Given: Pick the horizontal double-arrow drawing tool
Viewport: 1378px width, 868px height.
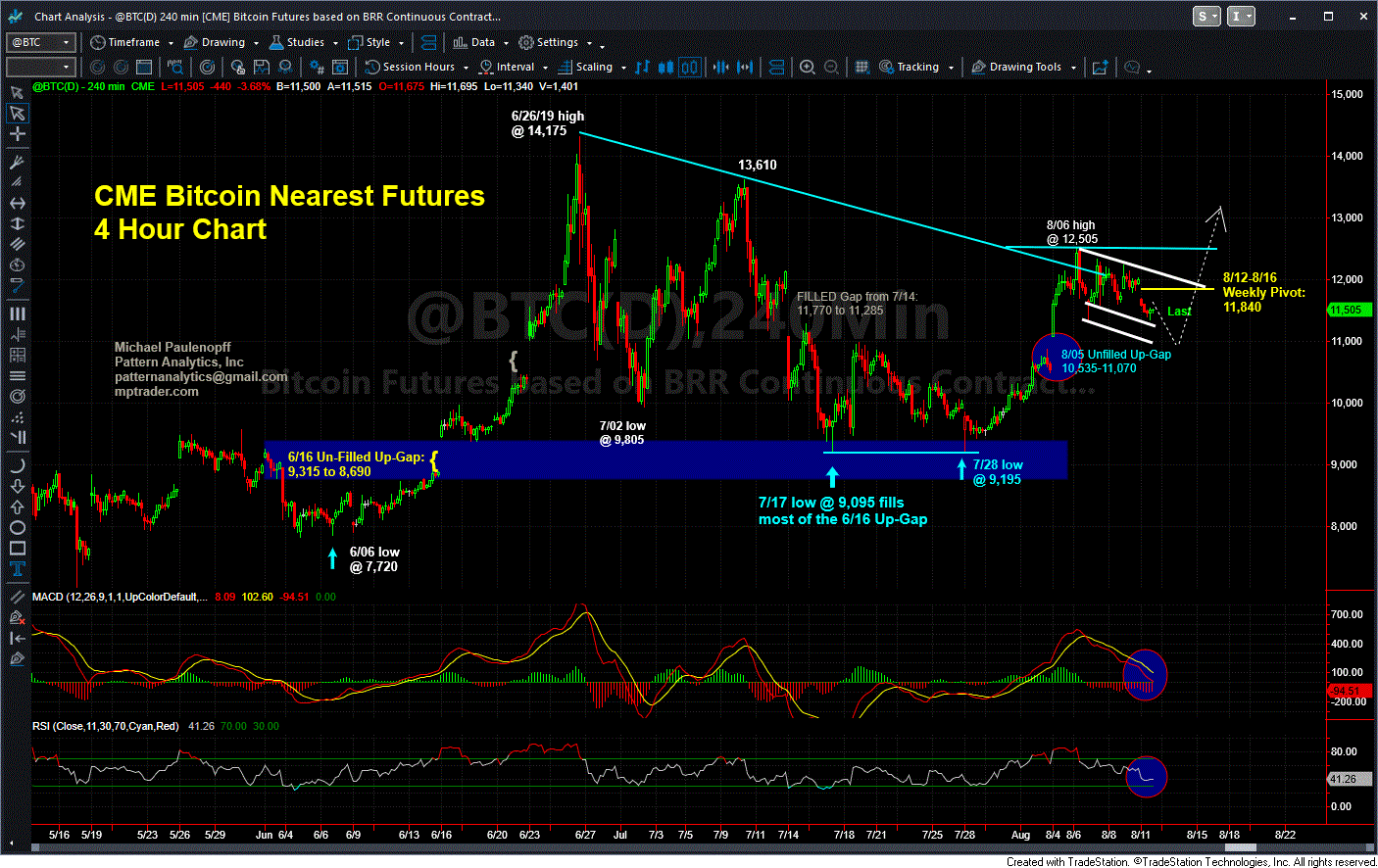Looking at the screenshot, I should point(17,204).
